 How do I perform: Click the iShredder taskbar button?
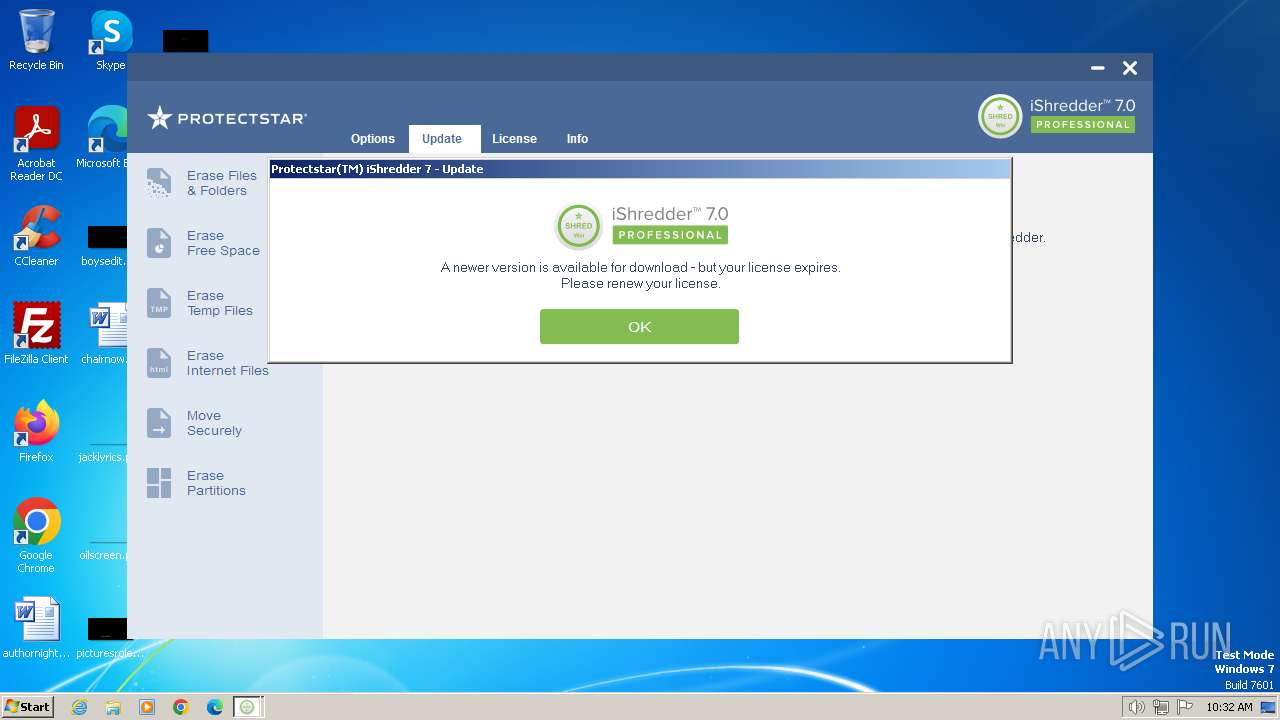[x=248, y=707]
